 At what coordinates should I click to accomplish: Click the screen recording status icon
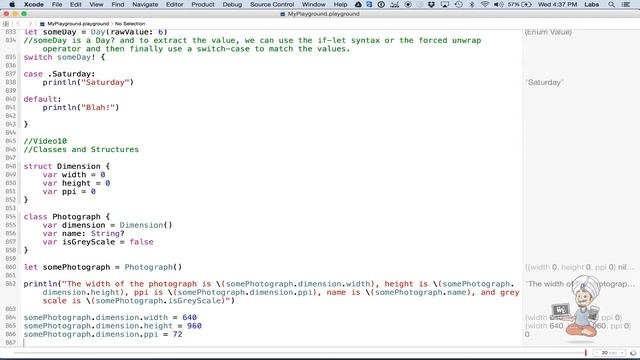[408, 4]
